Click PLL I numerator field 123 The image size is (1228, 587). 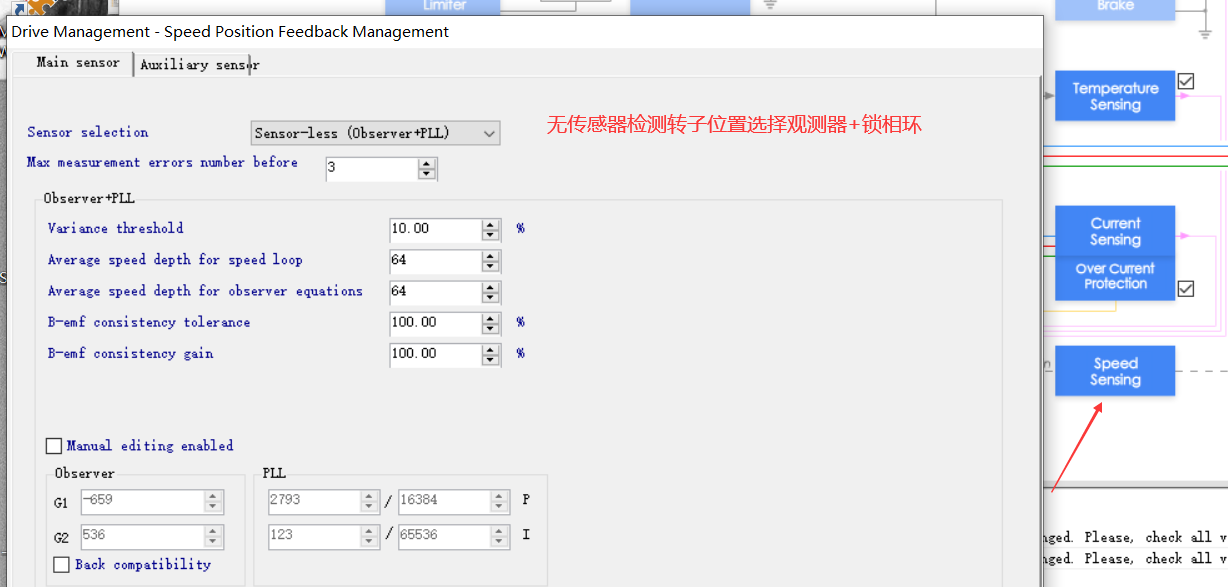(x=314, y=536)
